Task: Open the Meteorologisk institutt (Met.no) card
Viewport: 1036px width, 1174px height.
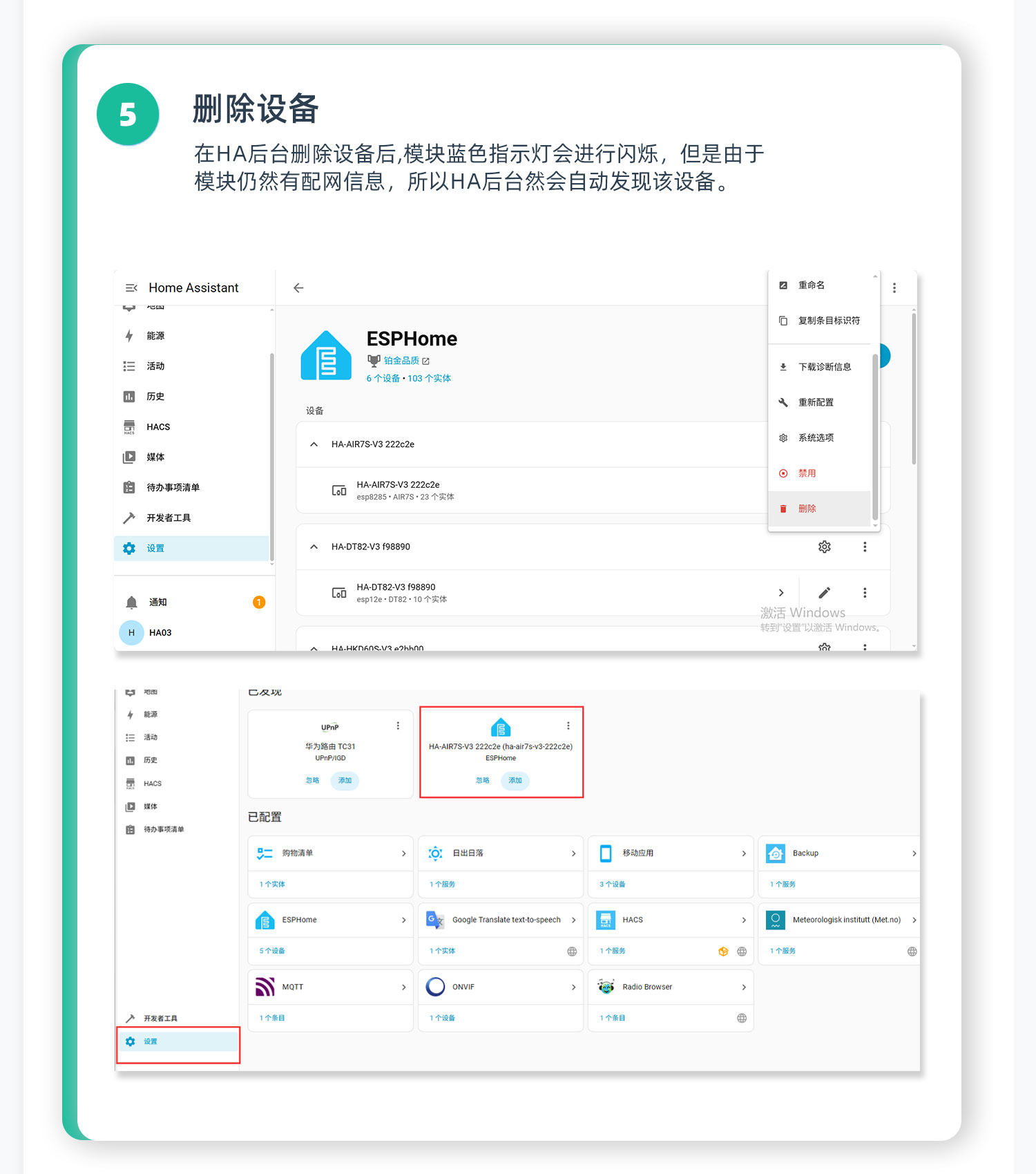Action: pyautogui.click(x=840, y=920)
